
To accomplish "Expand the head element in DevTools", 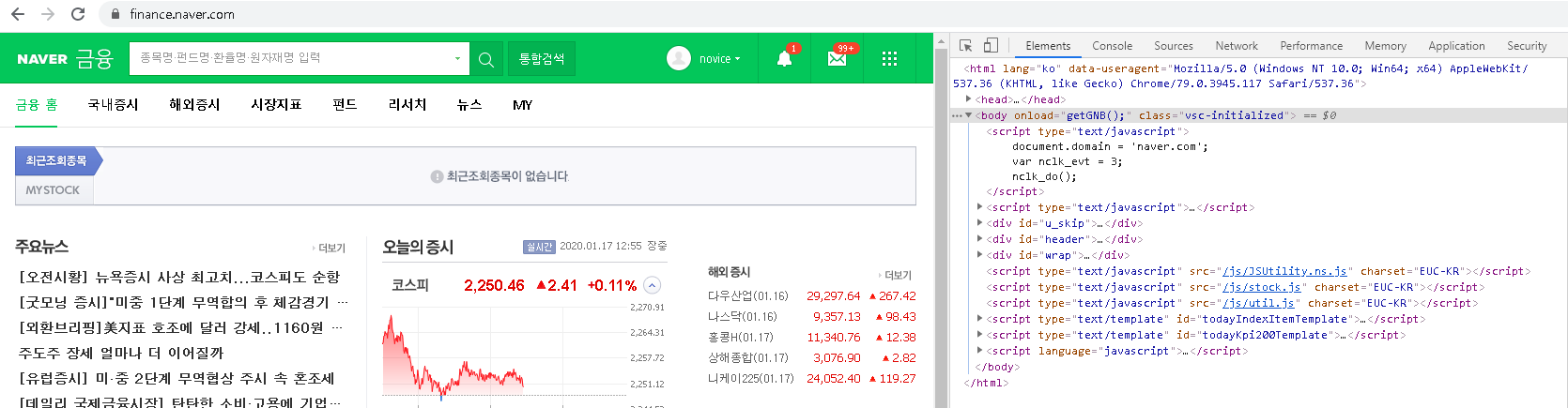I will pyautogui.click(x=968, y=99).
